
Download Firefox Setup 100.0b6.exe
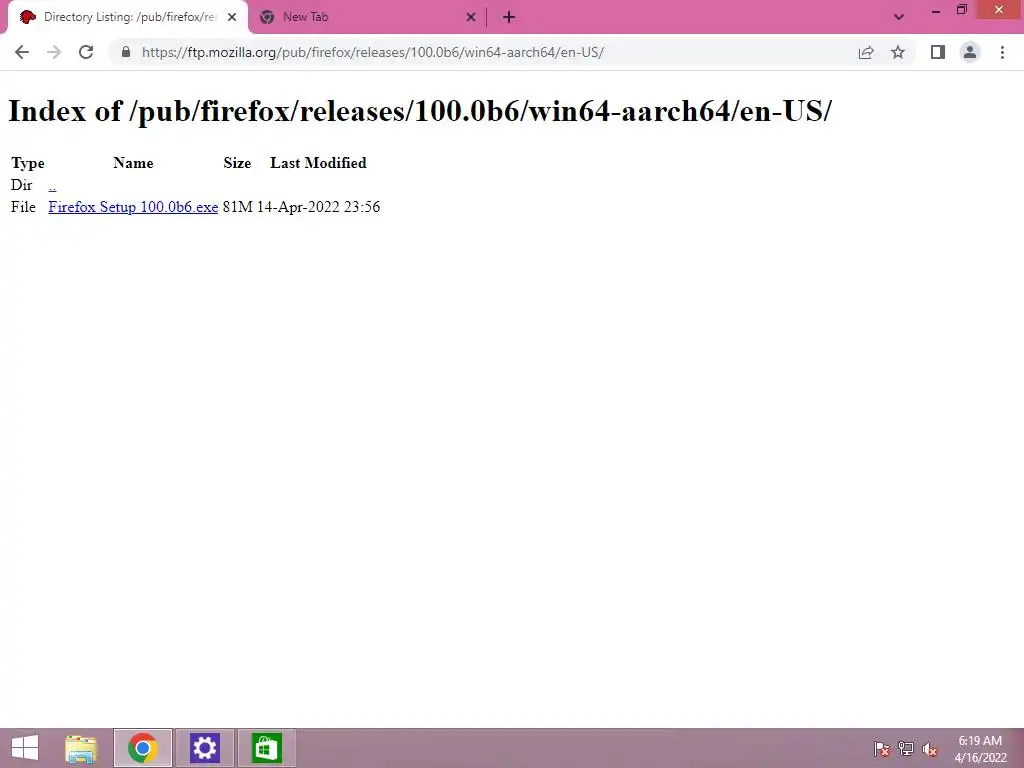pos(133,207)
